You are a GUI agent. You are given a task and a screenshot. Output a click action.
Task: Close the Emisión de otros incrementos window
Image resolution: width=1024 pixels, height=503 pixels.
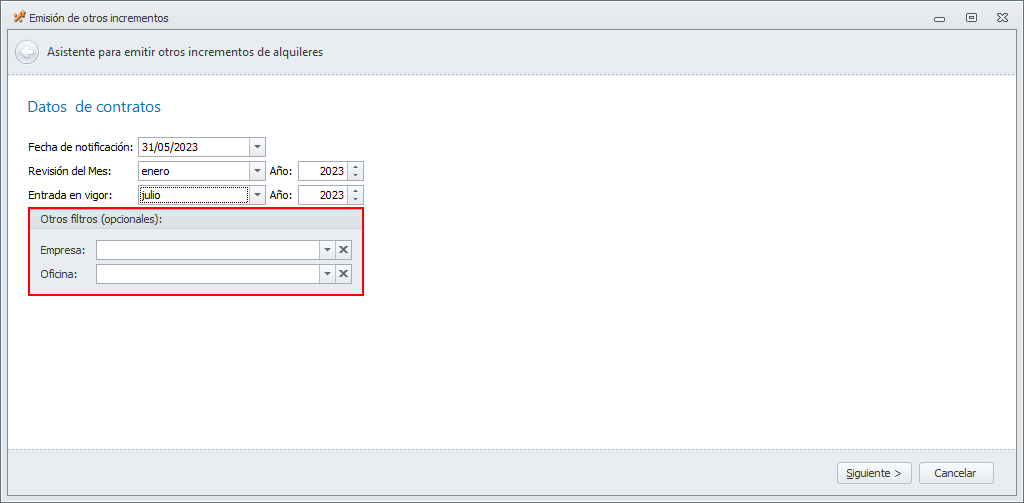point(1002,18)
